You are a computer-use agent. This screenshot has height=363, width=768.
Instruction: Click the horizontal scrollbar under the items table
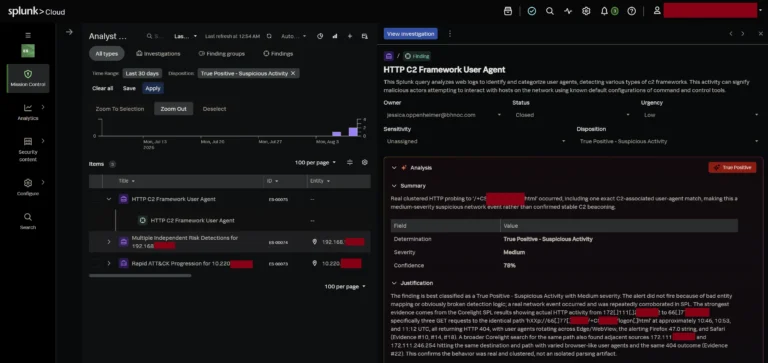(140, 275)
